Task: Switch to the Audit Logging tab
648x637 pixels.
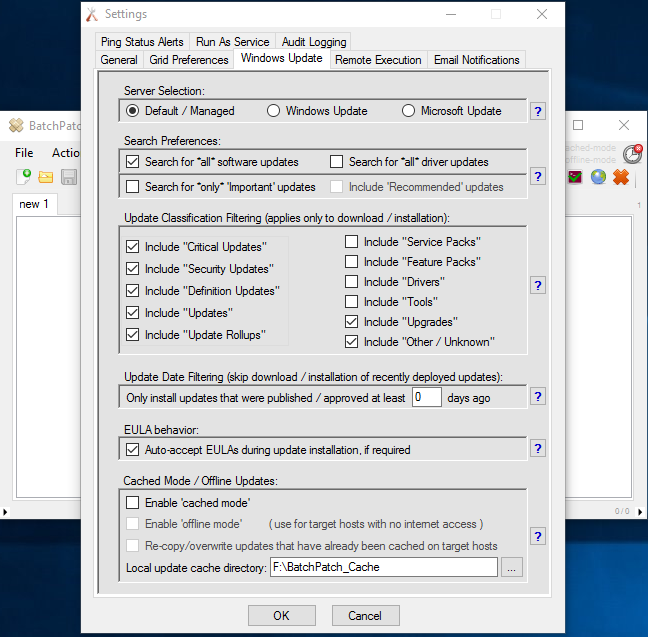Action: (x=314, y=42)
